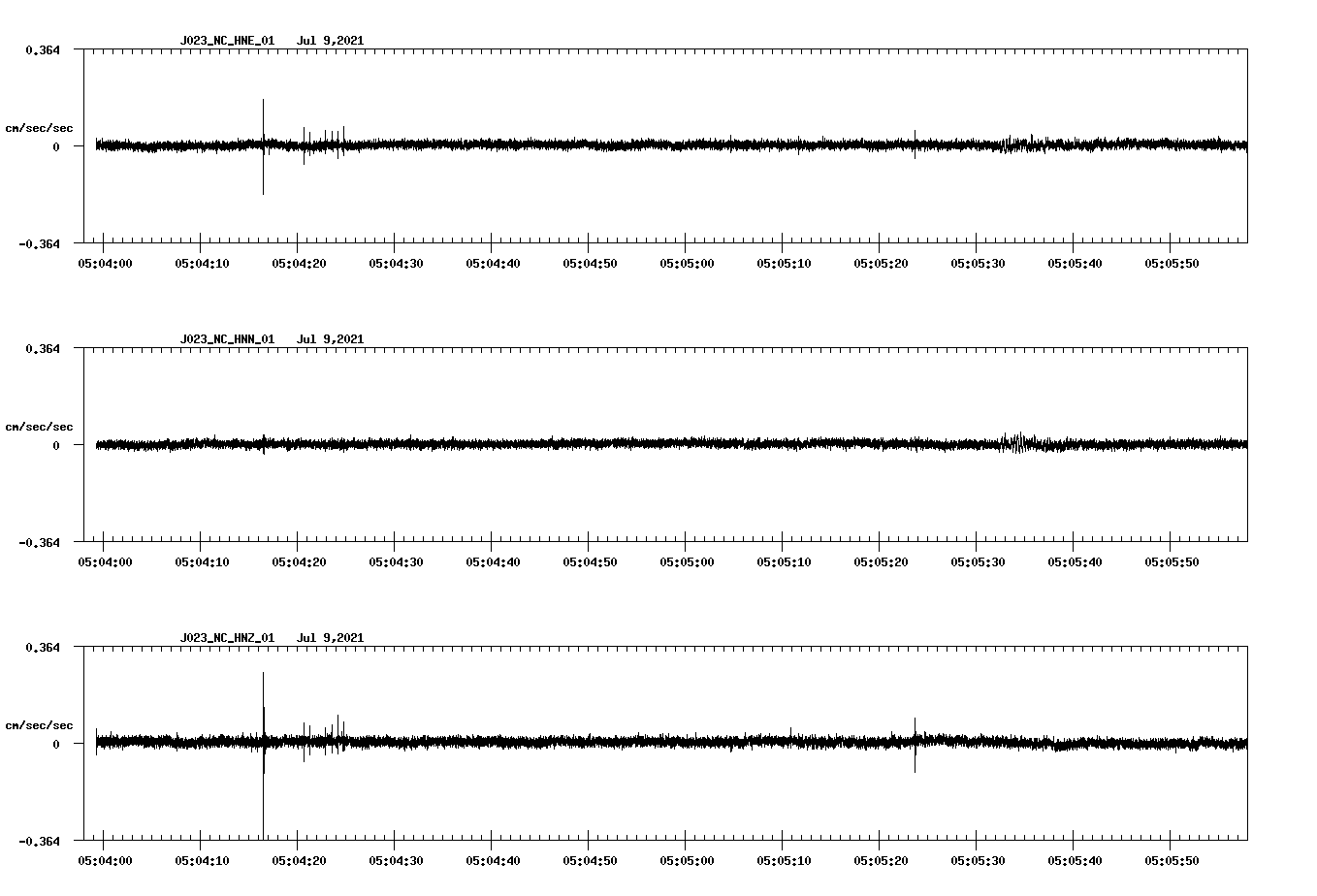Viewport: 1317px width, 896px height.
Task: Click 05:04:30 time label under HNE plot
Action: 395,264
